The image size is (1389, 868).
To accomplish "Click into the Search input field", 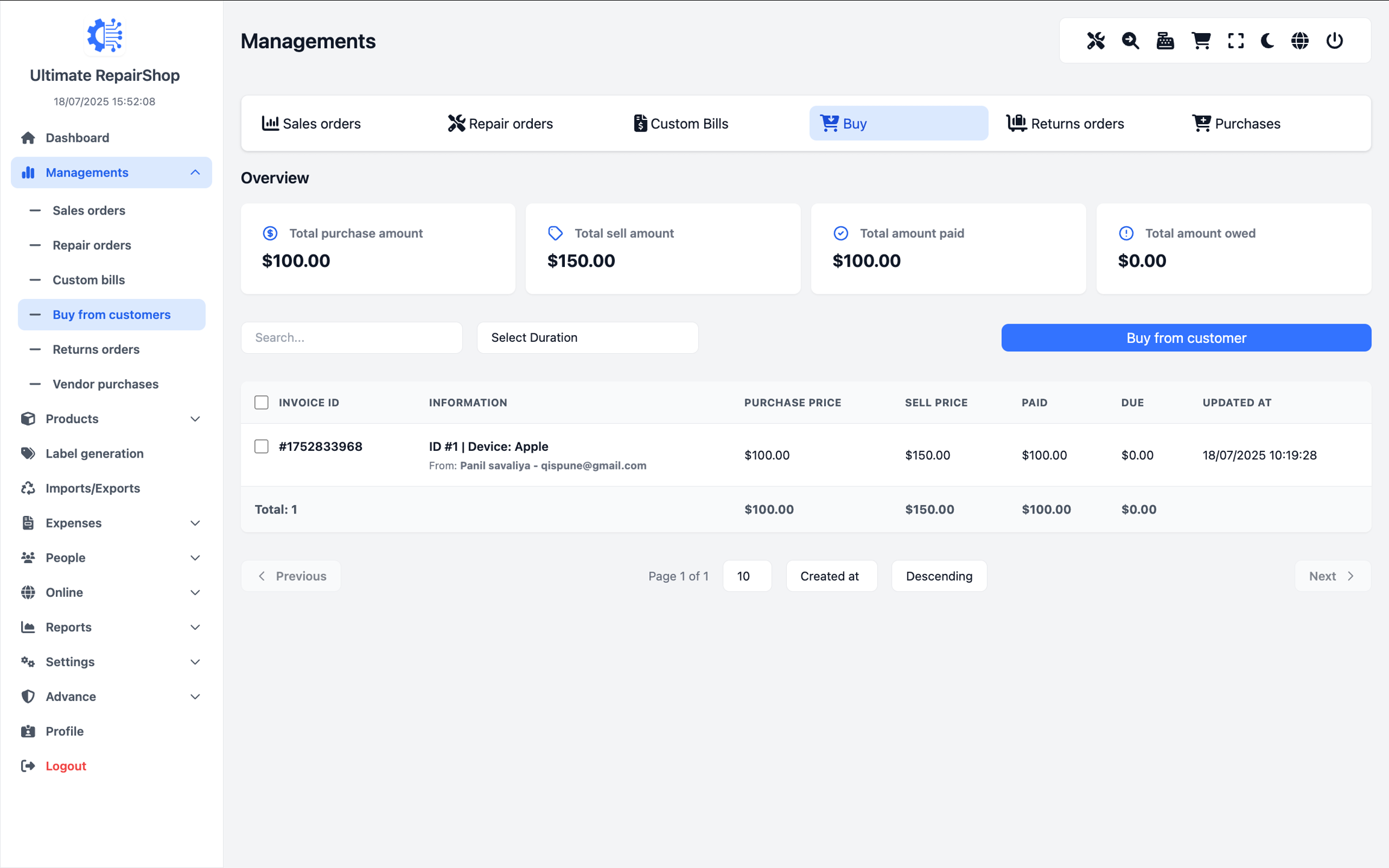I will pyautogui.click(x=351, y=338).
